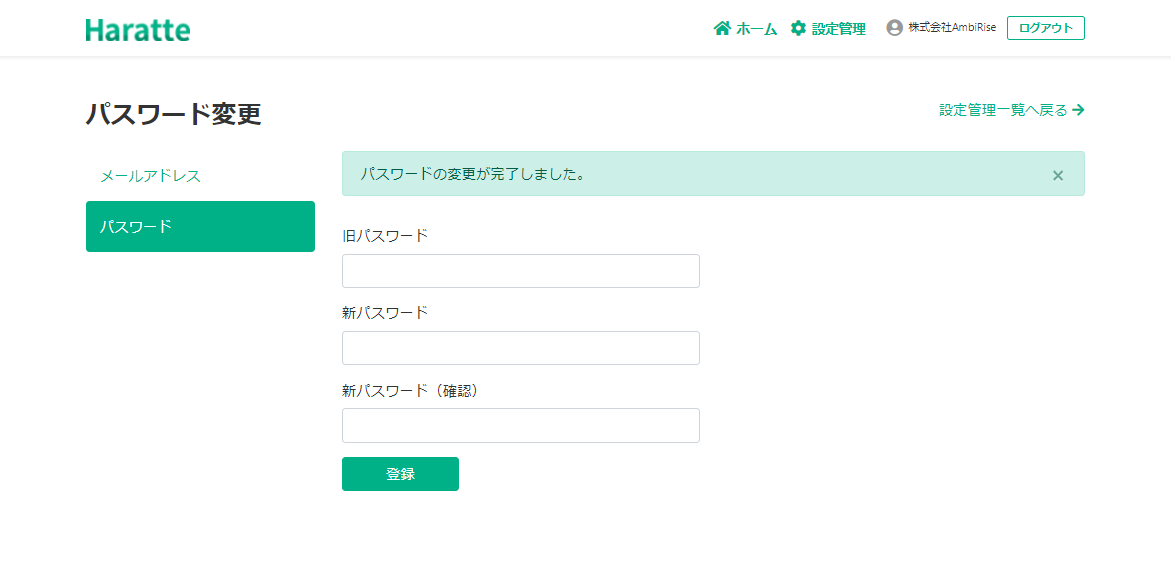Go to the ホーム text link

756,29
